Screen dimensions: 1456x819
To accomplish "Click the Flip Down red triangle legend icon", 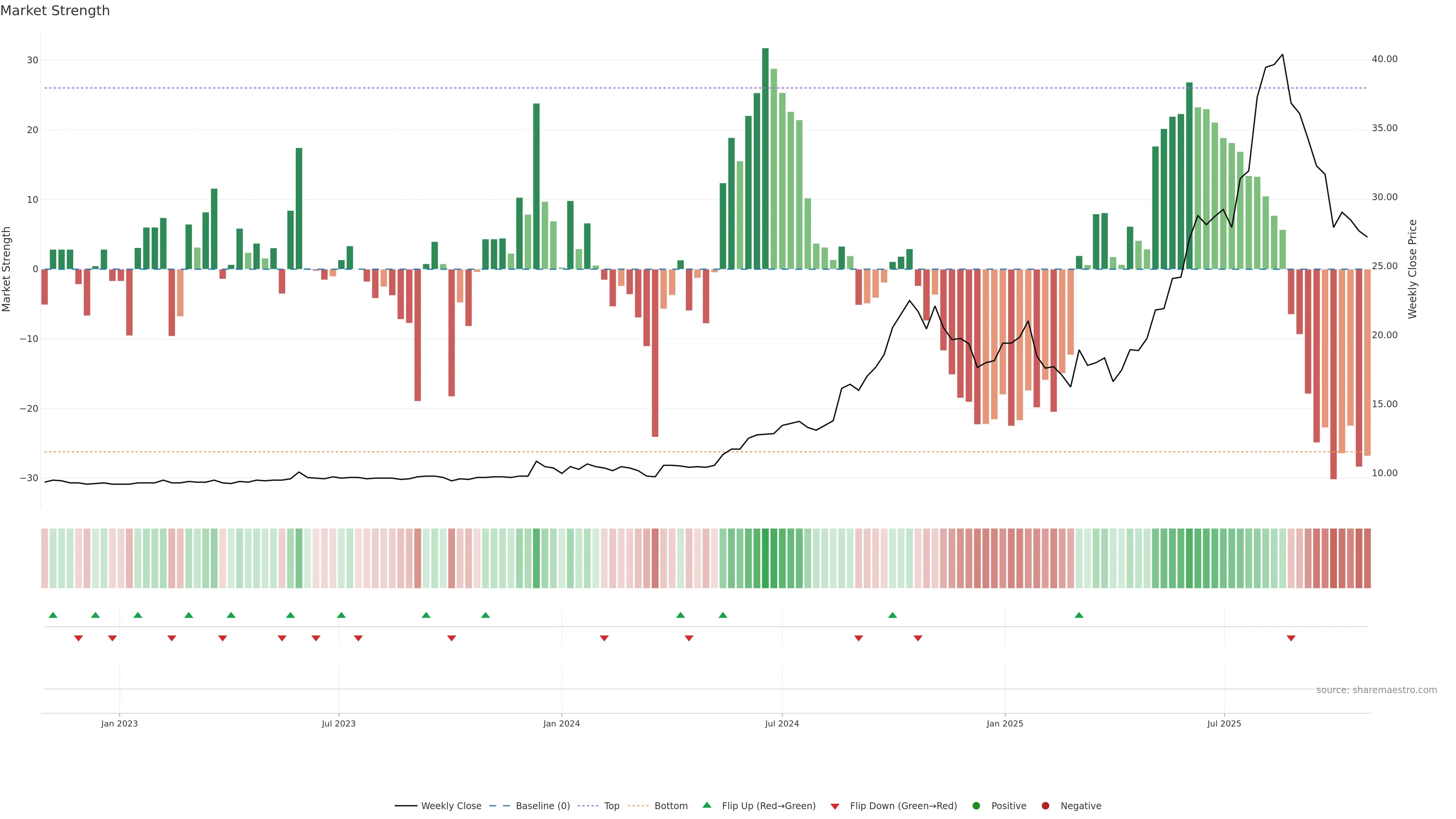I will coord(835,806).
